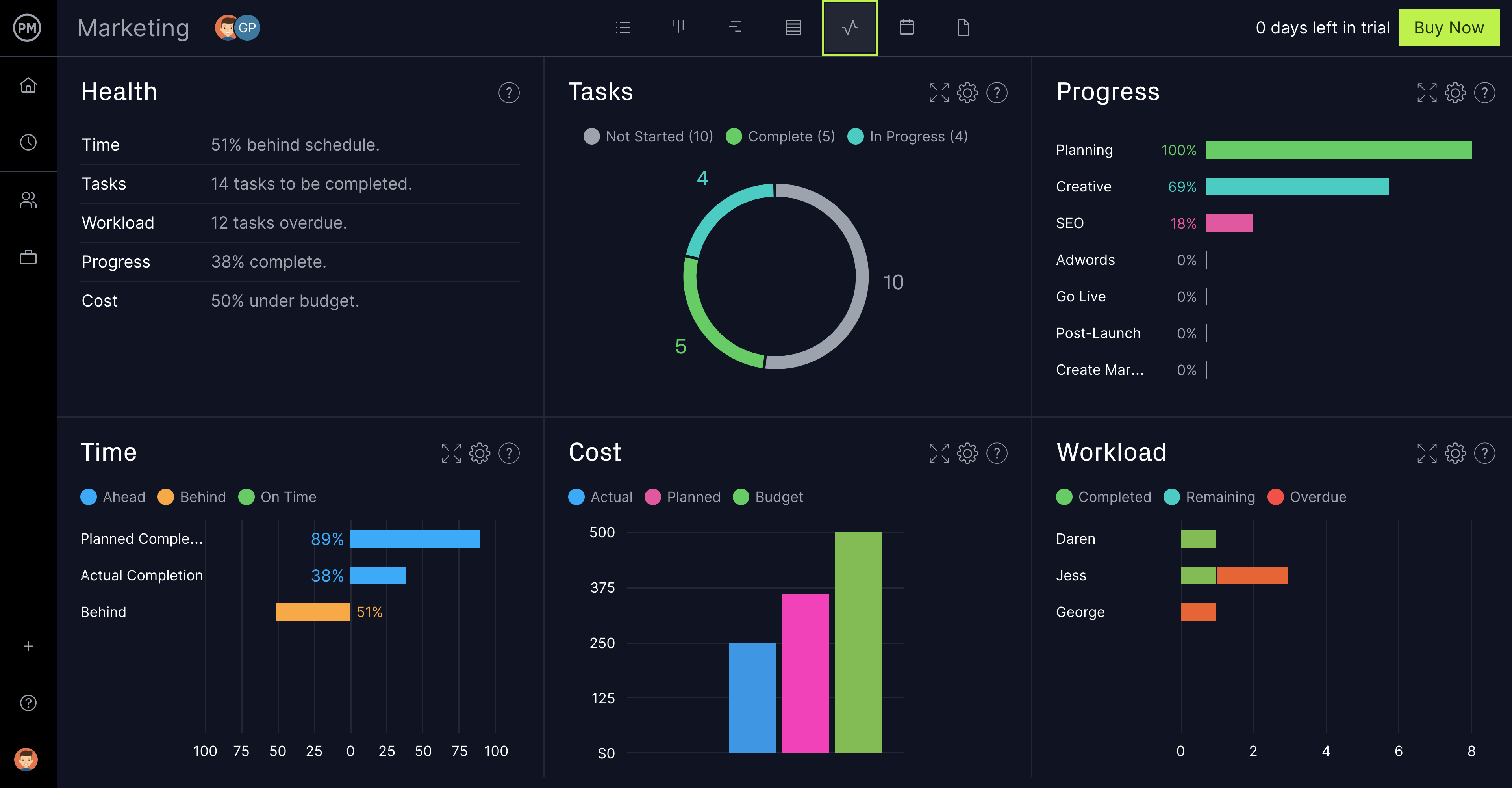The image size is (1512, 788).
Task: Expand the Time widget to fullscreen
Action: [x=451, y=453]
